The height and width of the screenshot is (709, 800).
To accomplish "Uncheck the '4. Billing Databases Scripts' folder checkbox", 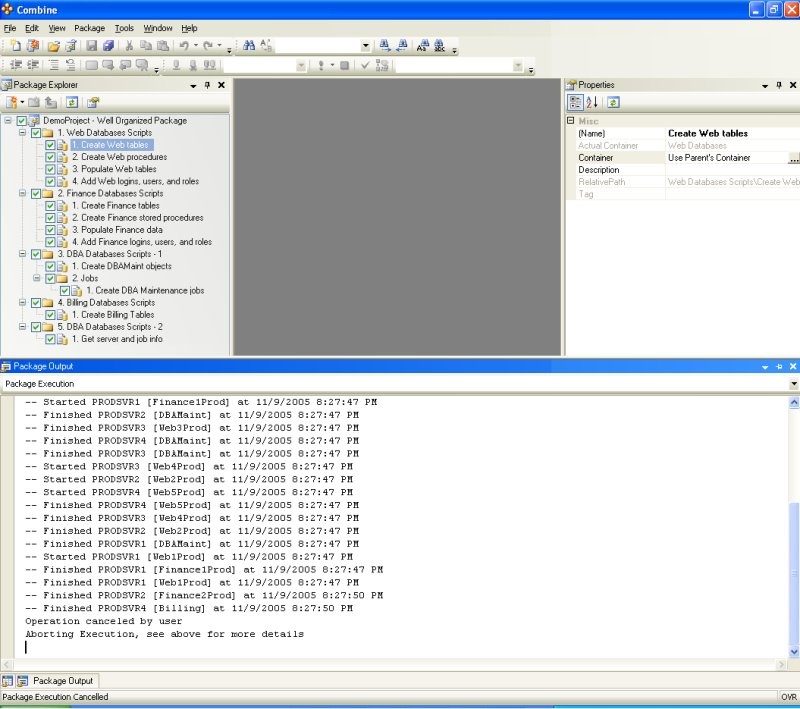I will point(36,303).
